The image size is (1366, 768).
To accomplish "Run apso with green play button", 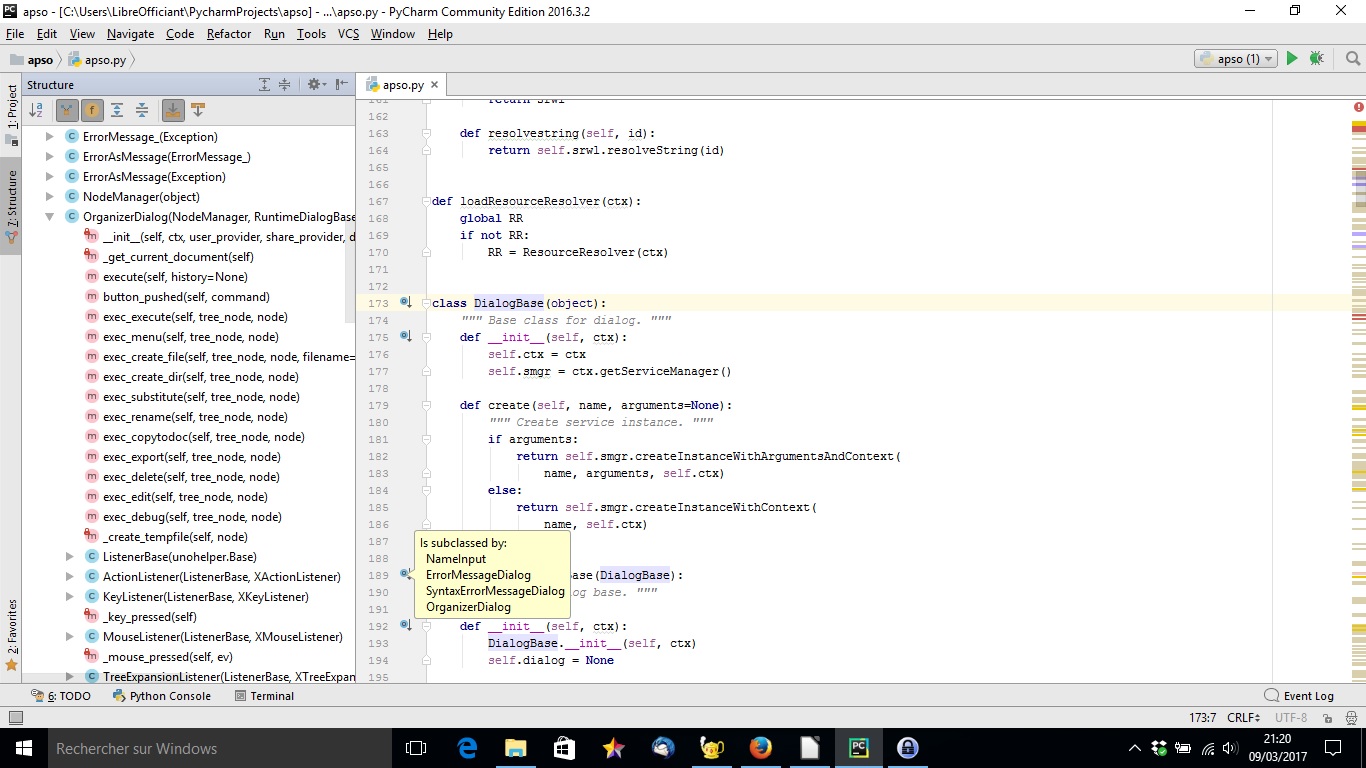I will pyautogui.click(x=1292, y=59).
